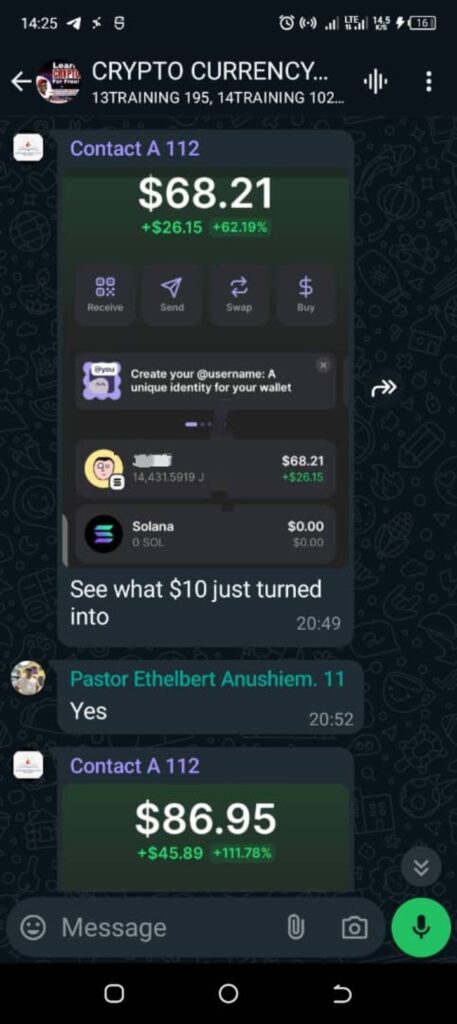Image resolution: width=457 pixels, height=1024 pixels.
Task: Open the group voice chat waveform icon
Action: pos(375,82)
